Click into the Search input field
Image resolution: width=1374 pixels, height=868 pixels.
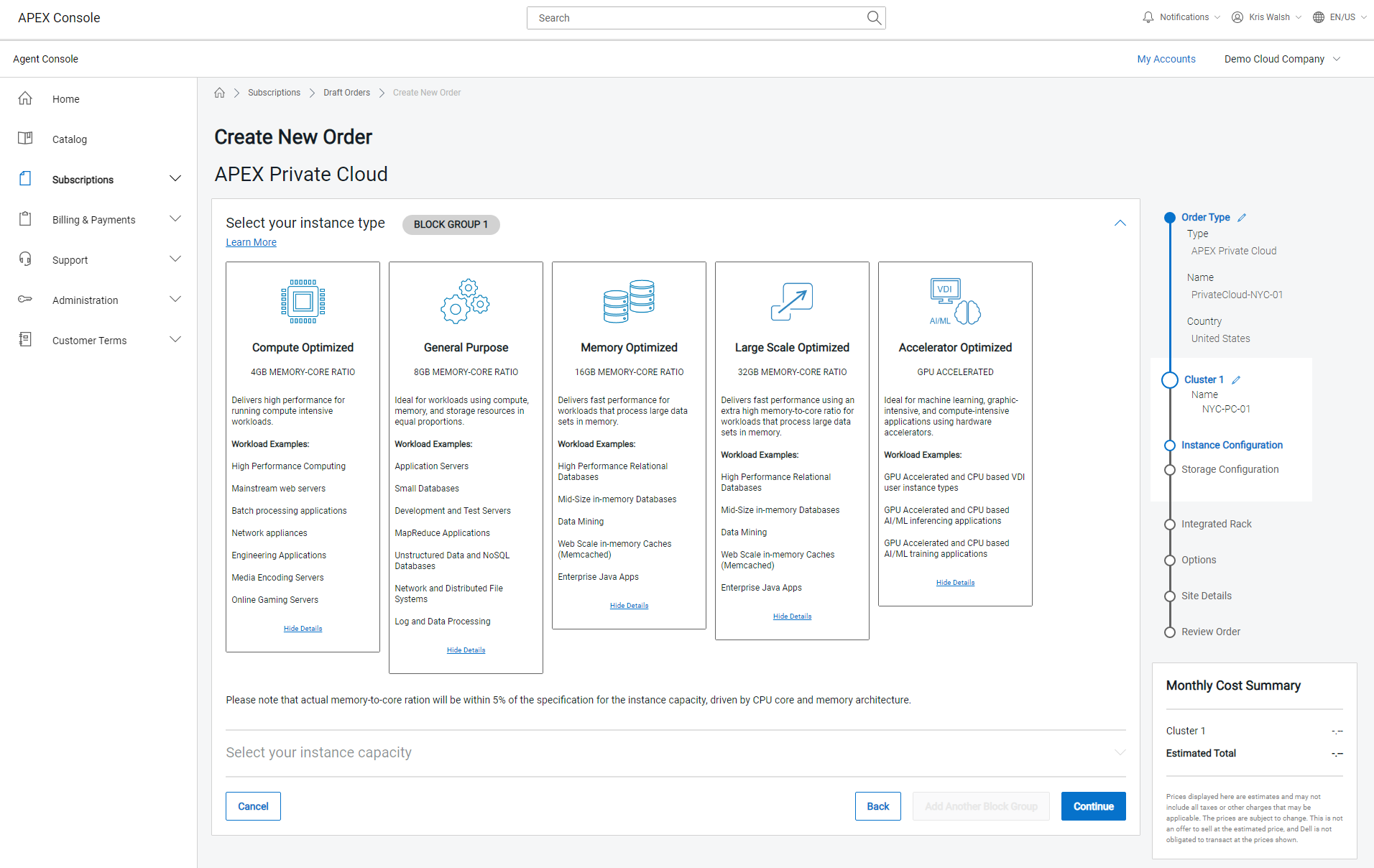pos(697,18)
